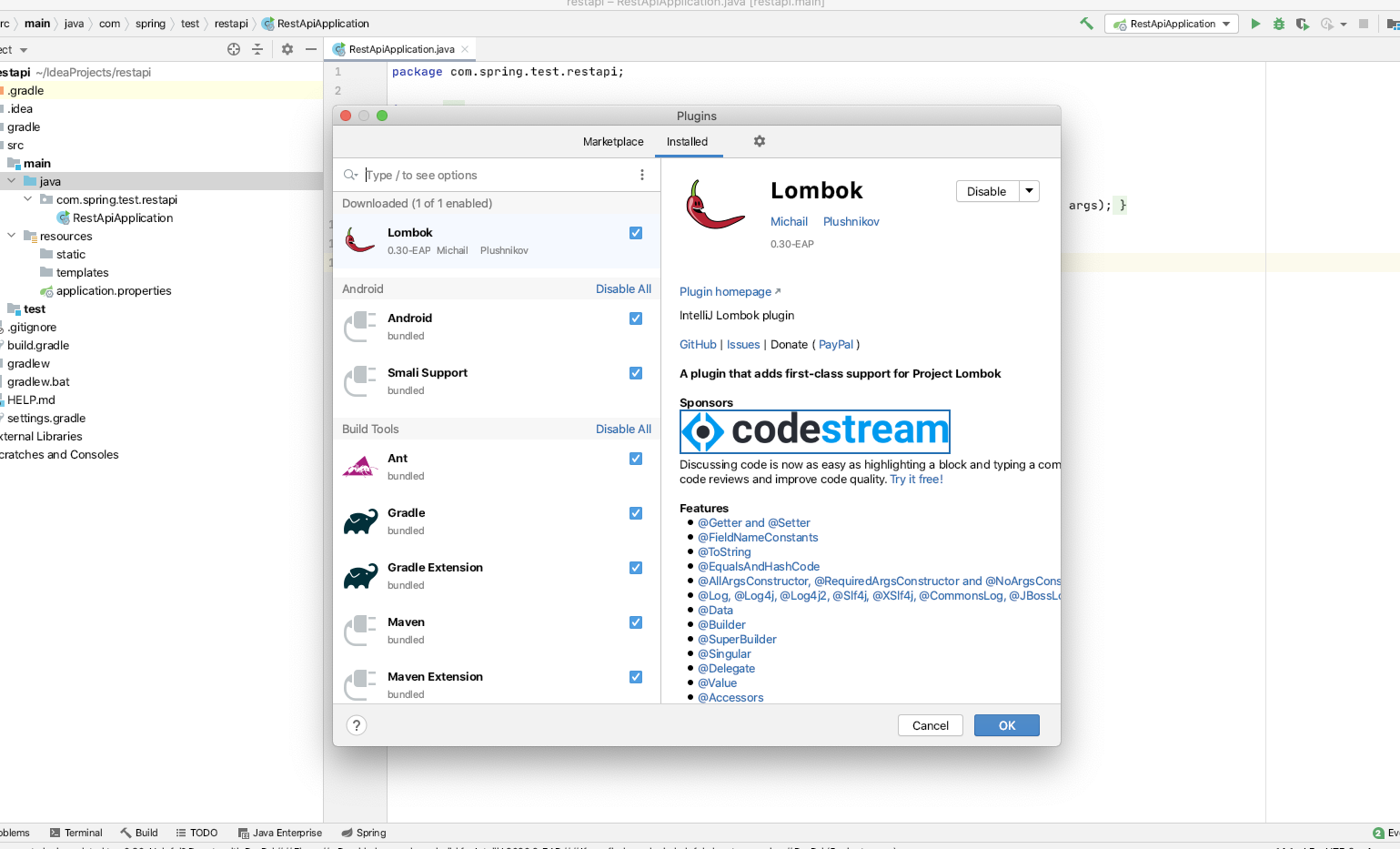The image size is (1400, 849).
Task: Open the @Getter and @Setter feature link
Action: [x=753, y=522]
